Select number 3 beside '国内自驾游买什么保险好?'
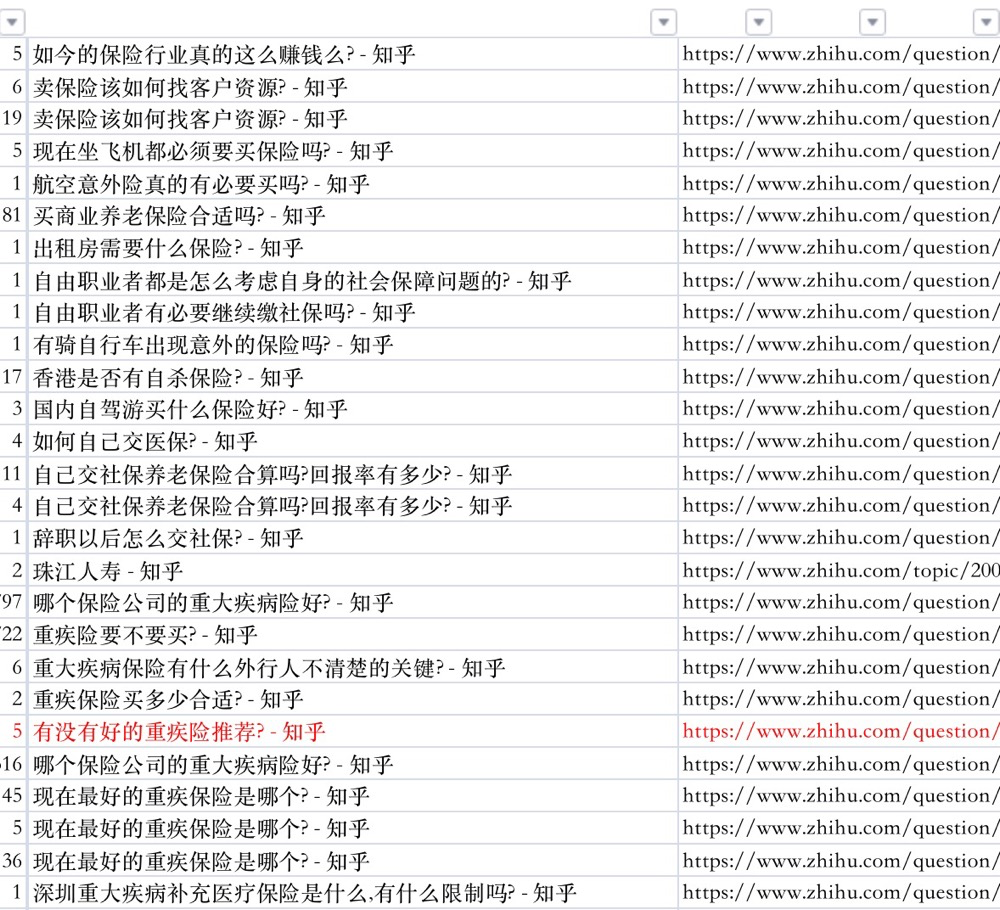Screen dimensions: 1000x910 [17, 409]
